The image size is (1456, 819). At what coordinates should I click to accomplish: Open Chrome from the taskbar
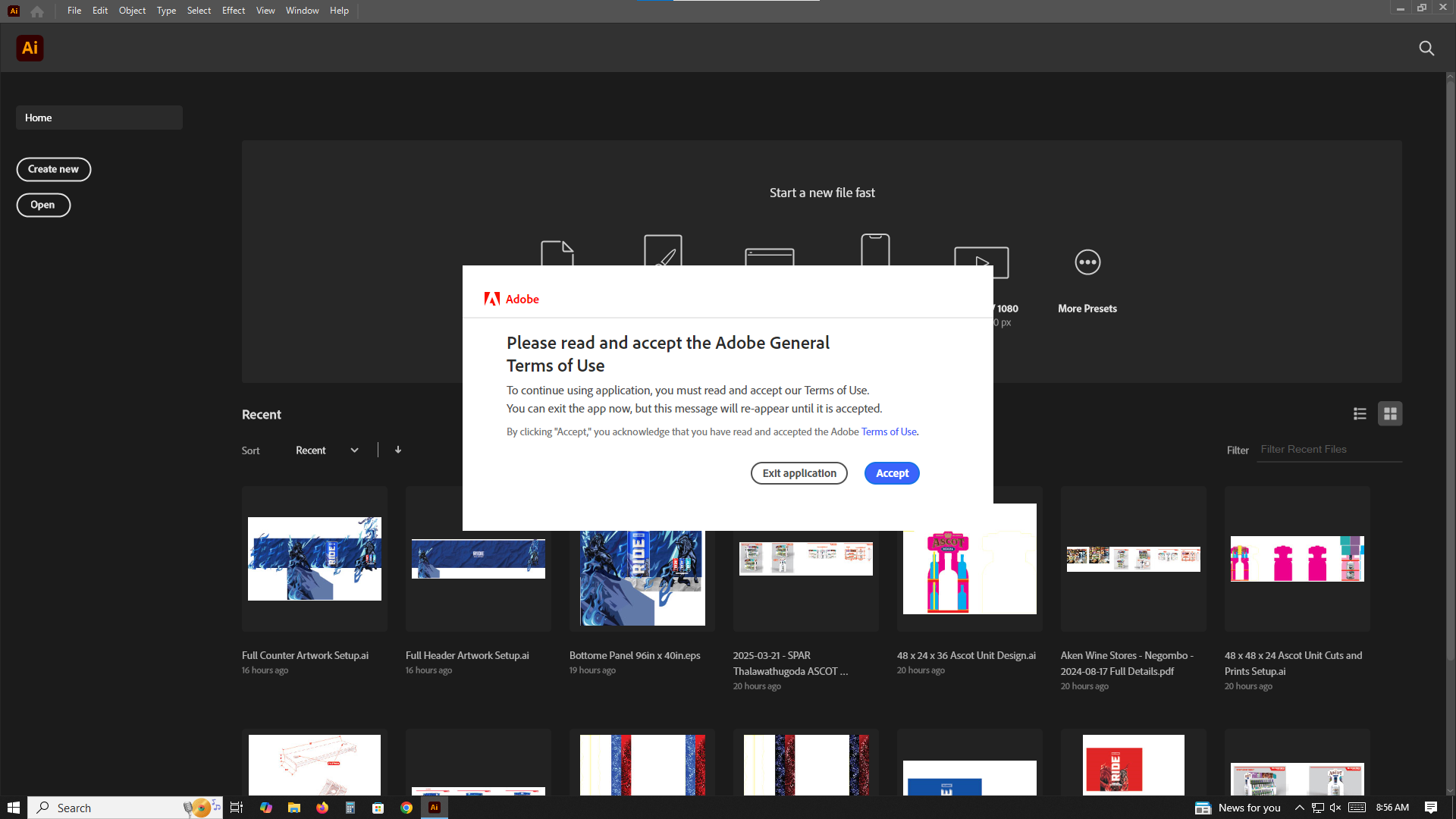pyautogui.click(x=406, y=808)
